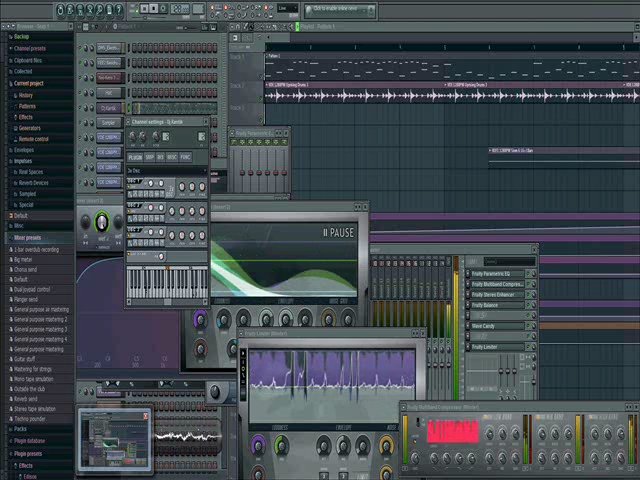Toggle the Dj Kantik channel's mute LED
Viewport: 640px width, 480px height.
[80, 108]
